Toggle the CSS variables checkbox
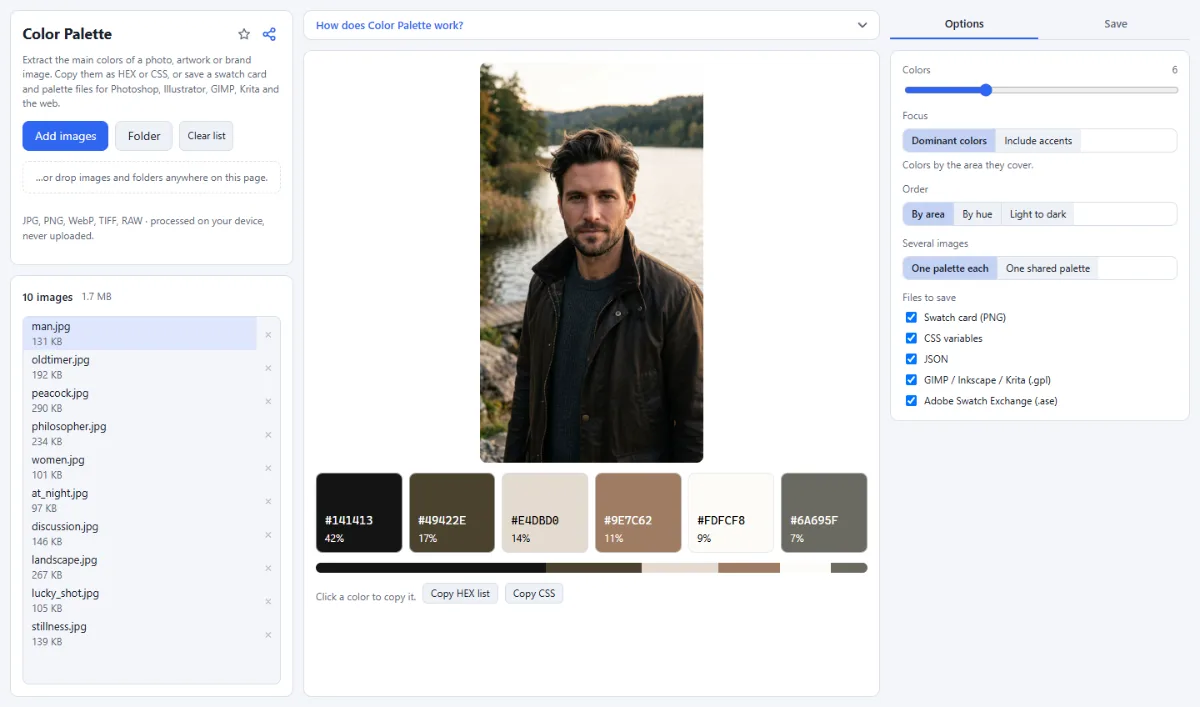The height and width of the screenshot is (707, 1200). (911, 338)
